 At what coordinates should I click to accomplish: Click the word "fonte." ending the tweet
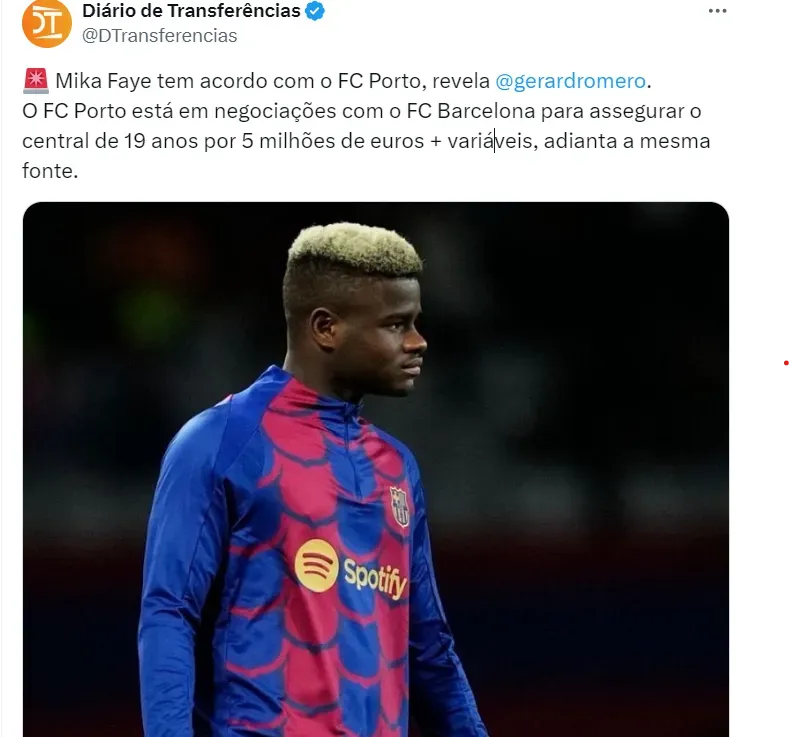pos(50,171)
